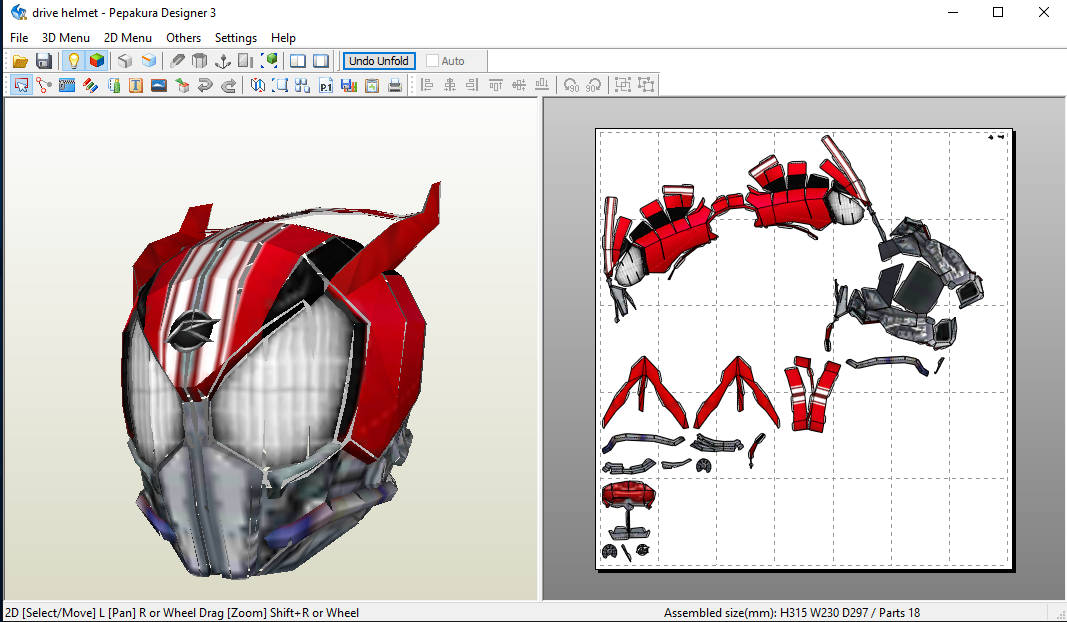1067x622 pixels.
Task: Click the axis anchor icon
Action: pyautogui.click(x=223, y=61)
